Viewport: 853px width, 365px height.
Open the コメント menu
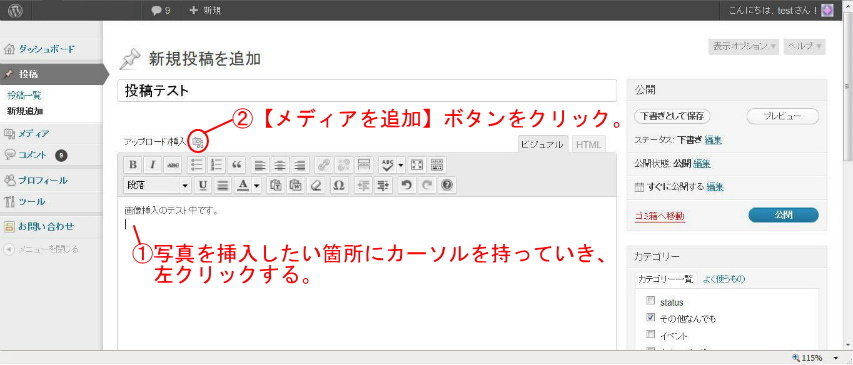pos(33,155)
